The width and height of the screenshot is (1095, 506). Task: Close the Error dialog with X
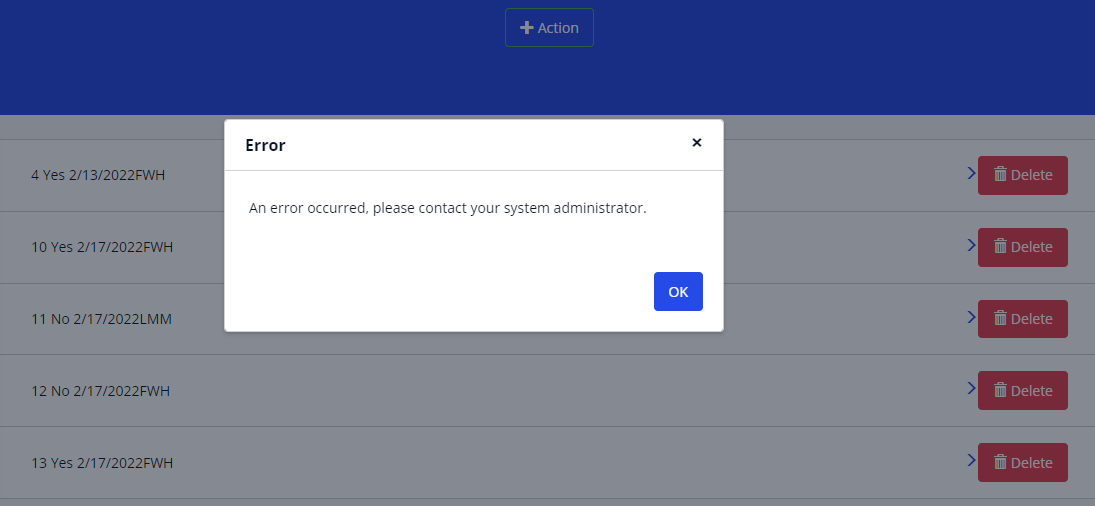697,143
